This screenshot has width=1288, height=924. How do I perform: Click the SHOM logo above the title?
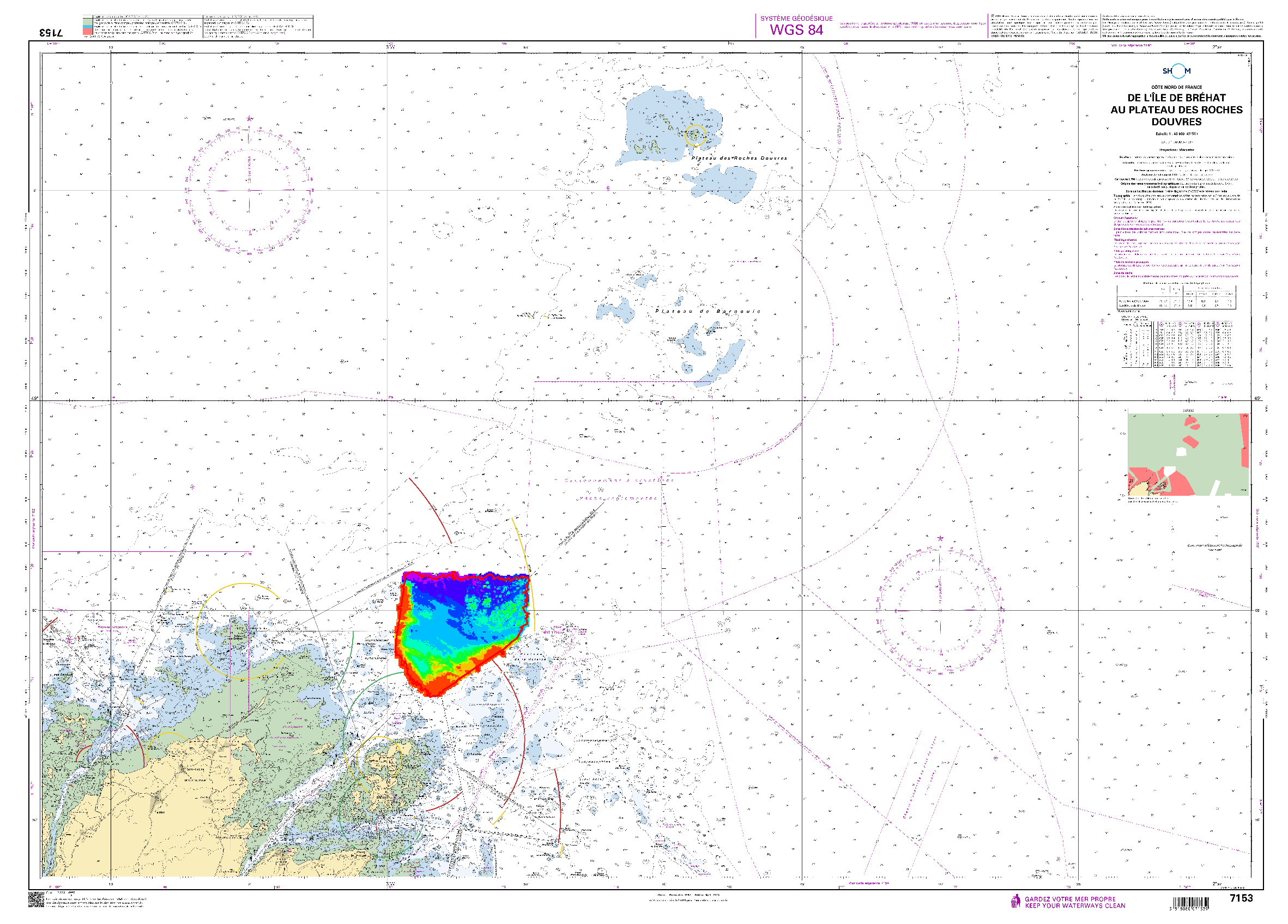1176,71
